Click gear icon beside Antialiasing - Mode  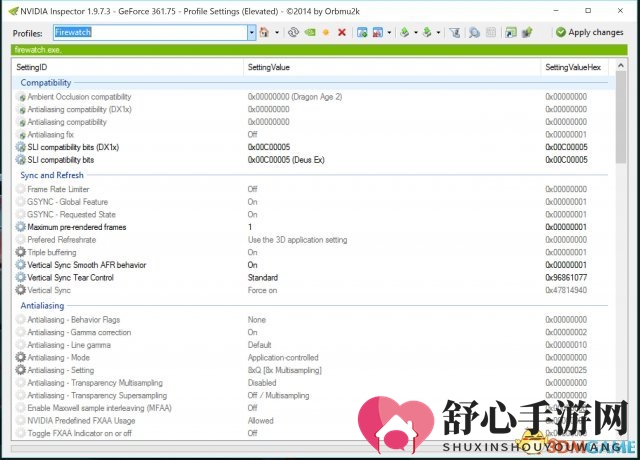[x=20, y=358]
